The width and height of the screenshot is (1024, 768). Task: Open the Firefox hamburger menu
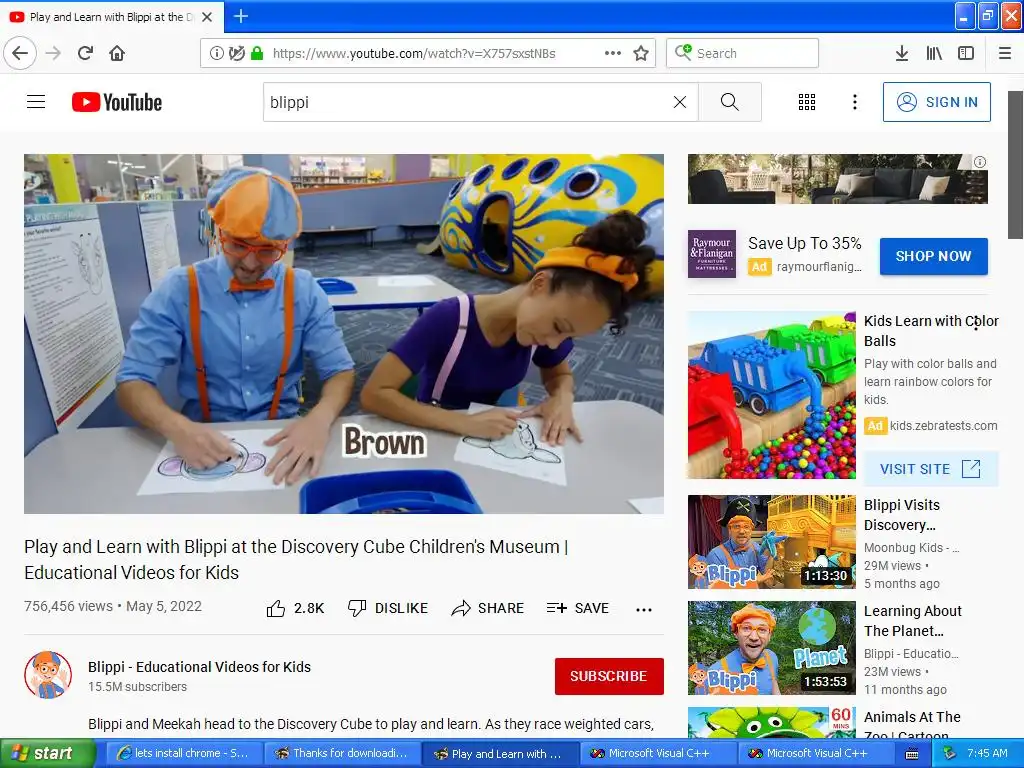[x=1004, y=54]
